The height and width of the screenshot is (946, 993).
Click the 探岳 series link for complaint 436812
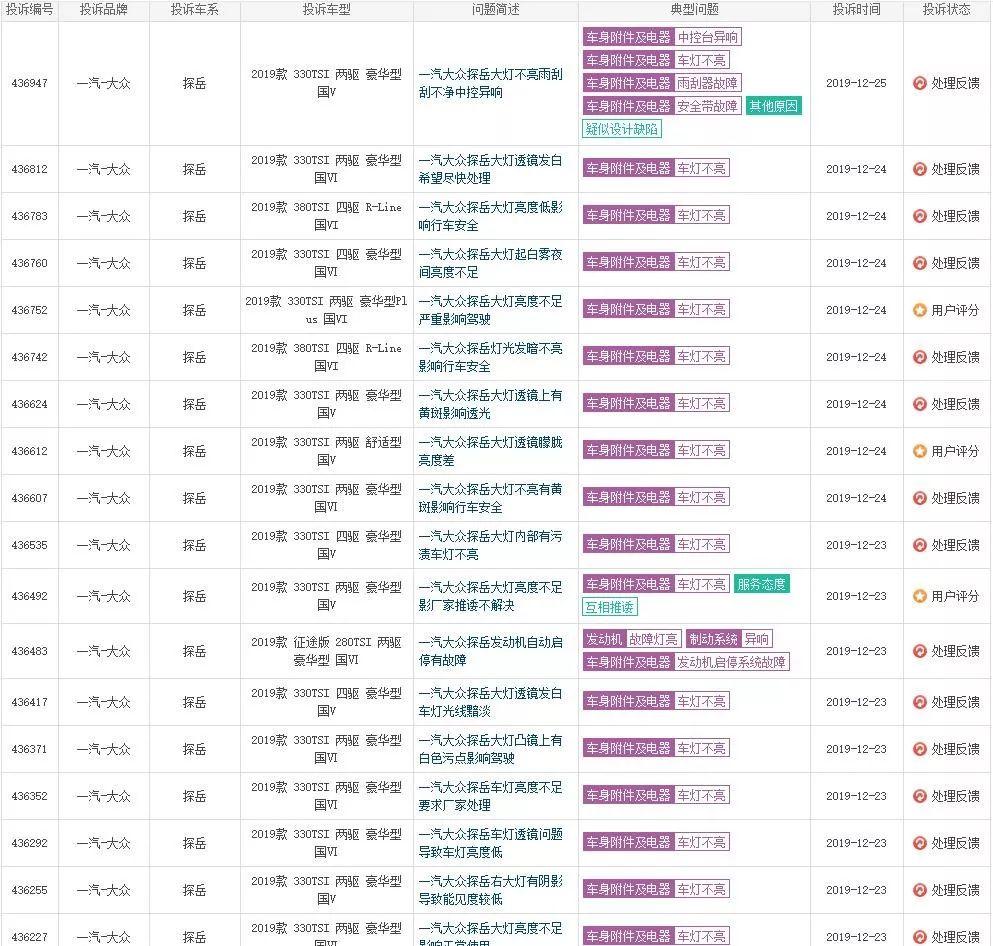[x=194, y=168]
